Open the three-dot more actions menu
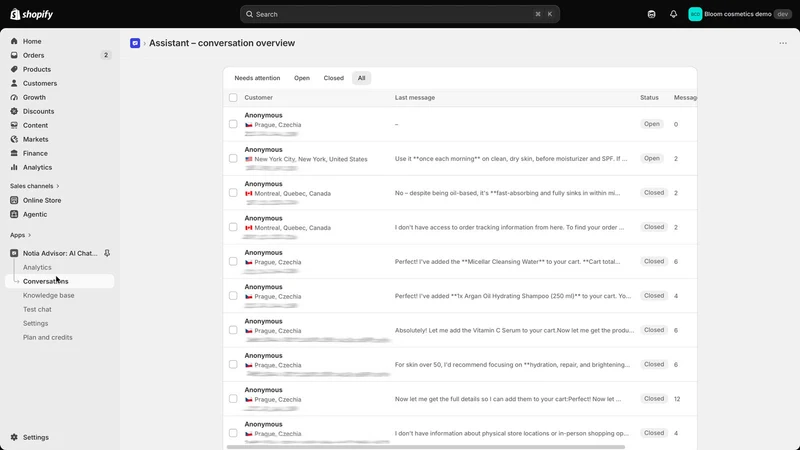Image resolution: width=800 pixels, height=450 pixels. [783, 43]
